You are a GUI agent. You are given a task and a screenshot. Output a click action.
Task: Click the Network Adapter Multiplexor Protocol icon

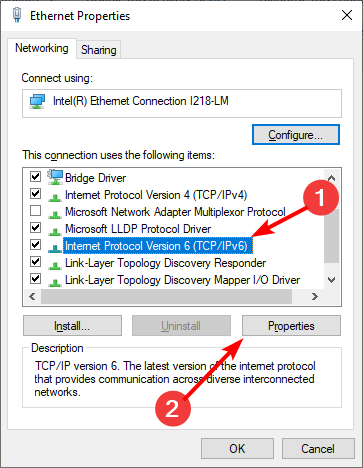tap(55, 214)
